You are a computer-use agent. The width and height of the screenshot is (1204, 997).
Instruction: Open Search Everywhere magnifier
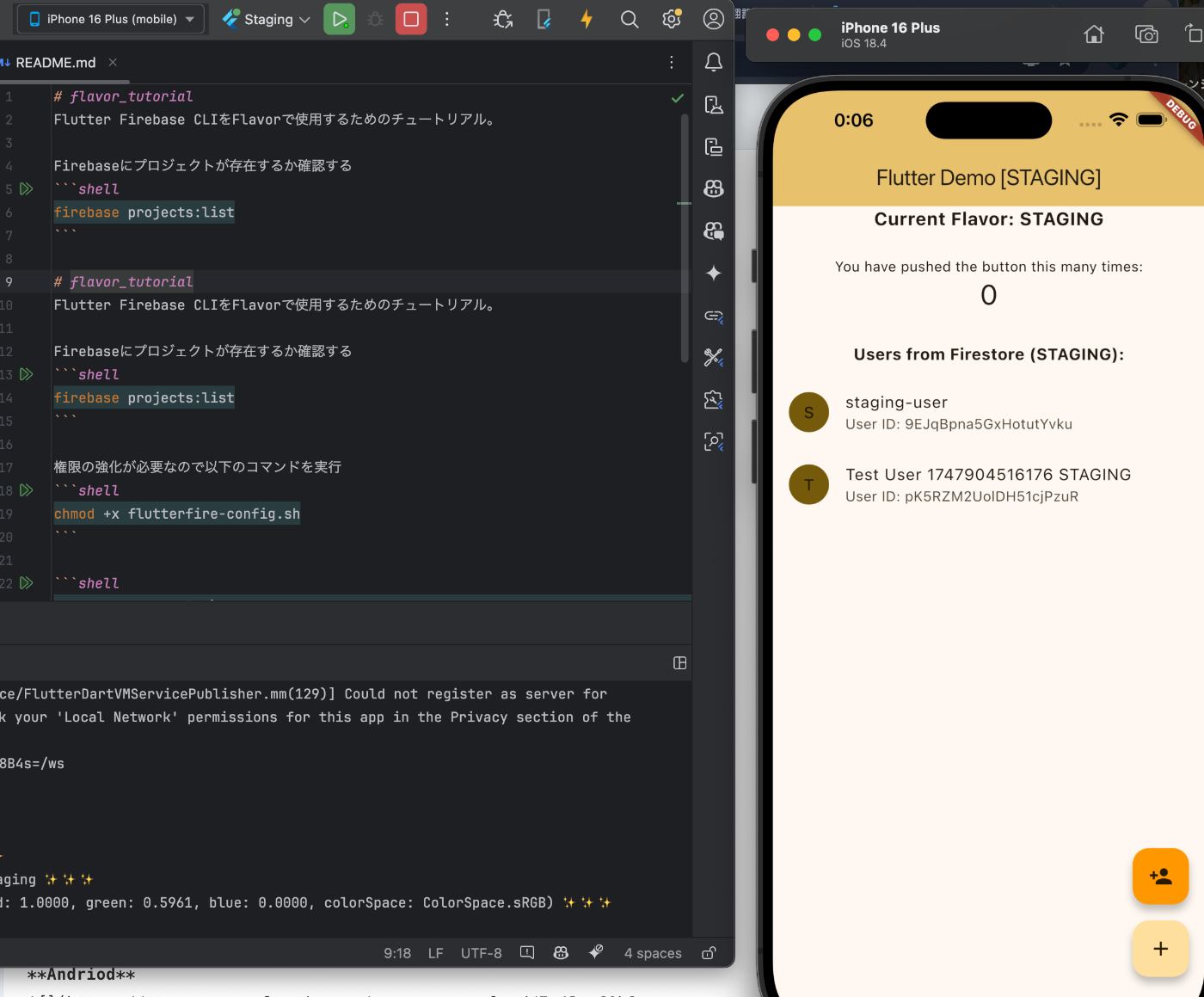click(x=630, y=19)
